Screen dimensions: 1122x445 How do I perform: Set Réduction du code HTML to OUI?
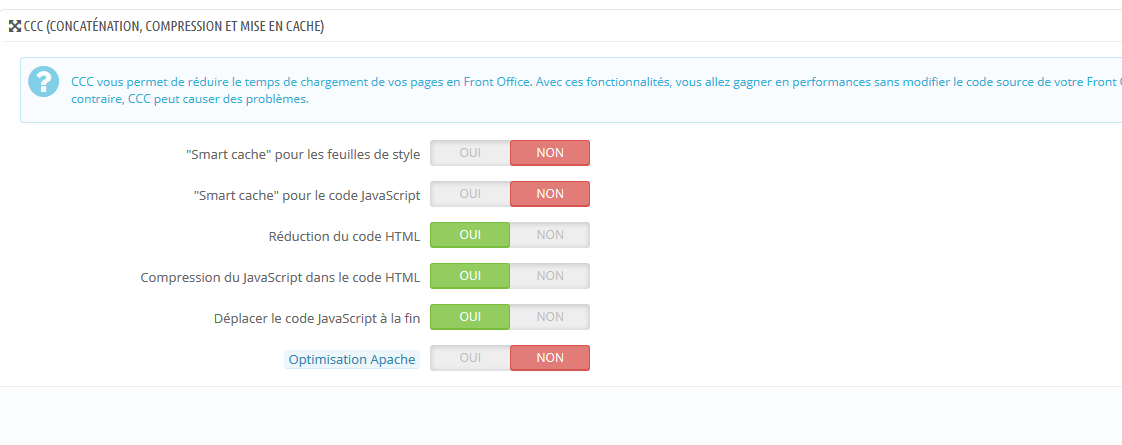coord(470,235)
